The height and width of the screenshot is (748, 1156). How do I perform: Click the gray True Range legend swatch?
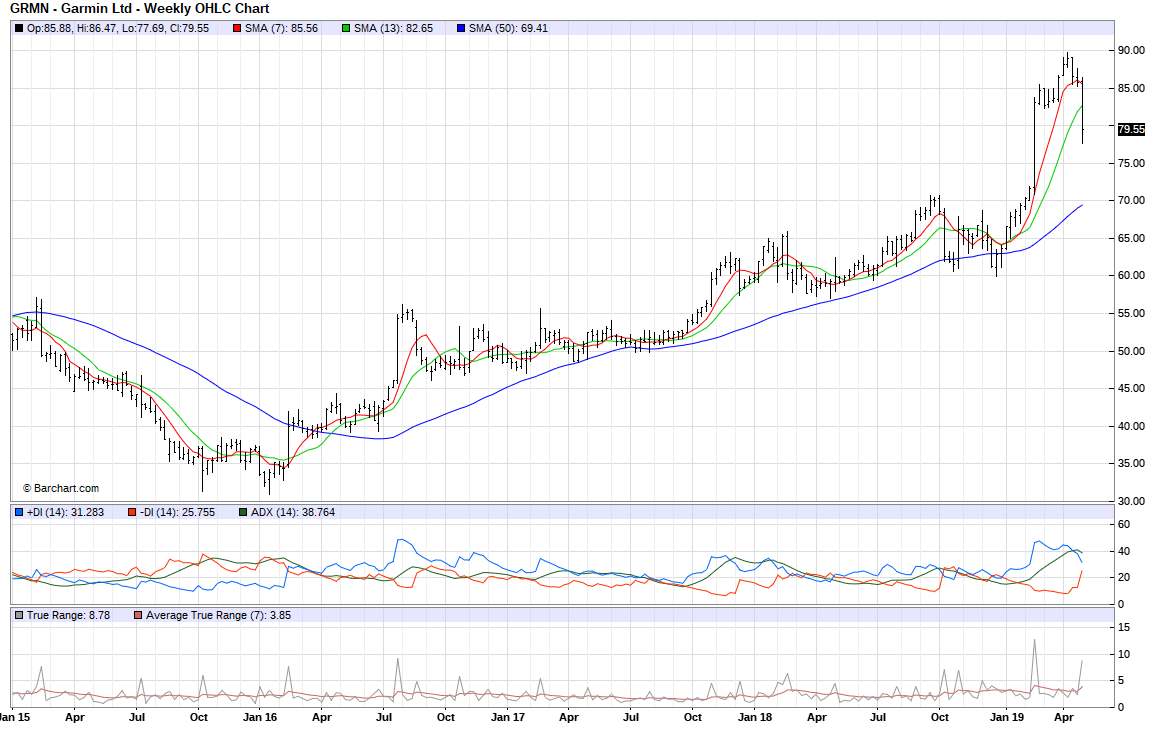point(18,615)
